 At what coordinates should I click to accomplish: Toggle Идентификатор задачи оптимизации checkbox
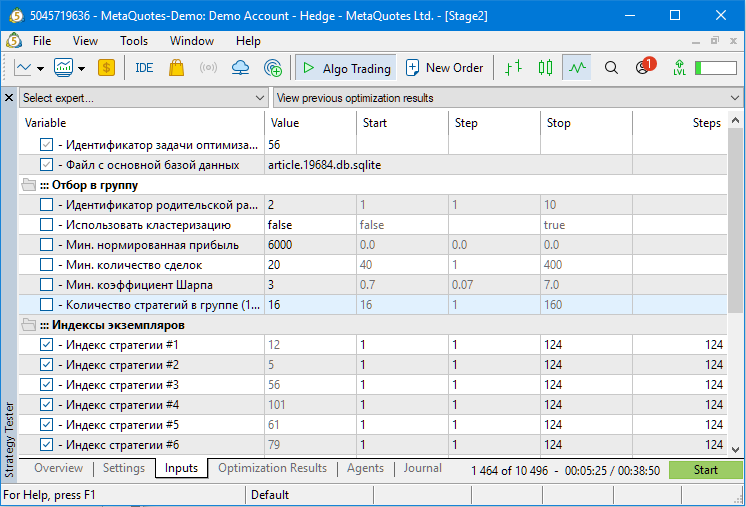[x=46, y=145]
